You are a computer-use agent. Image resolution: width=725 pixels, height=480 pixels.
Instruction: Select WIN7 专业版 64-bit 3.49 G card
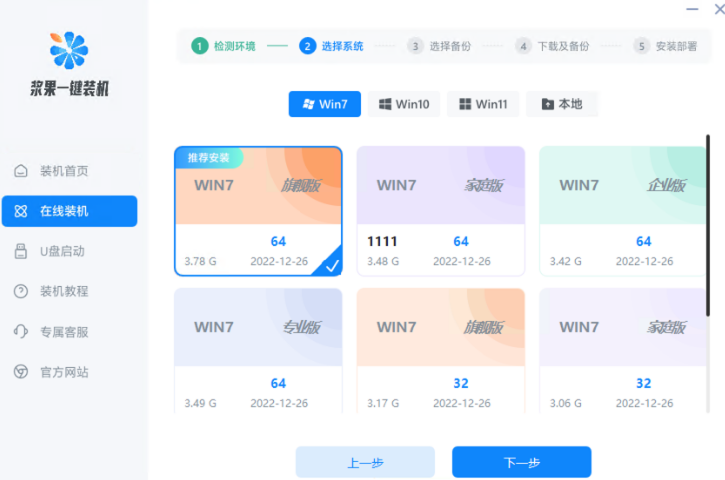point(258,351)
